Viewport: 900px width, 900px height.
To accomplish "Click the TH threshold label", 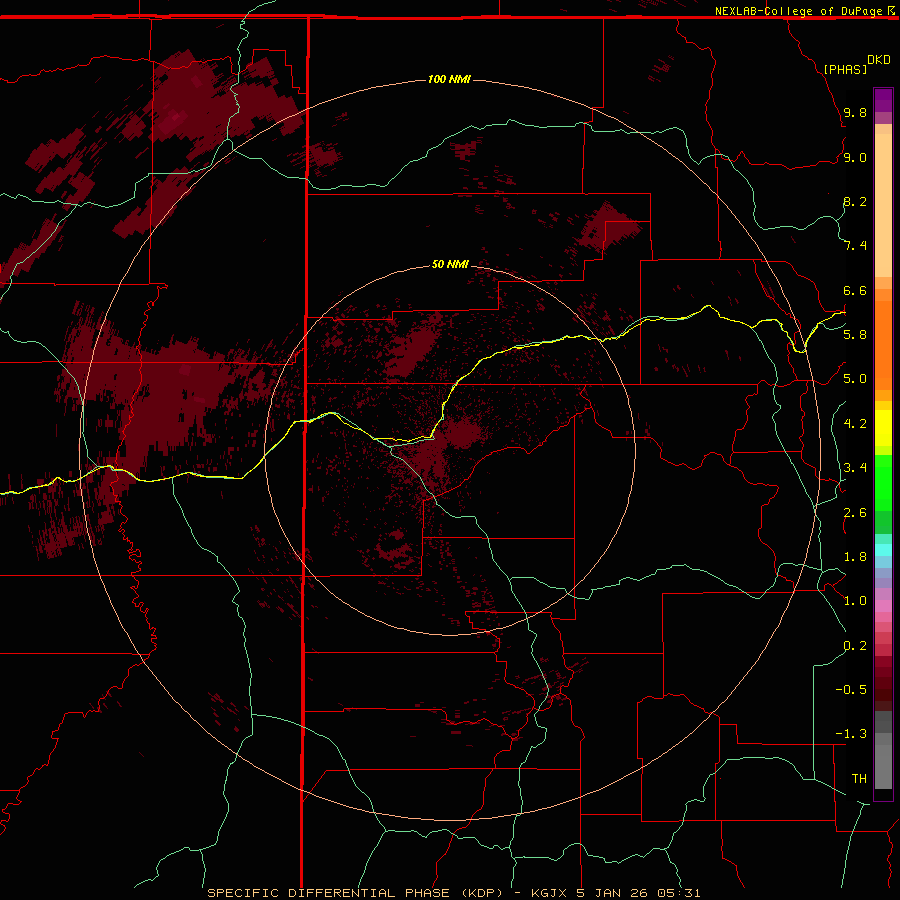I will pos(859,778).
